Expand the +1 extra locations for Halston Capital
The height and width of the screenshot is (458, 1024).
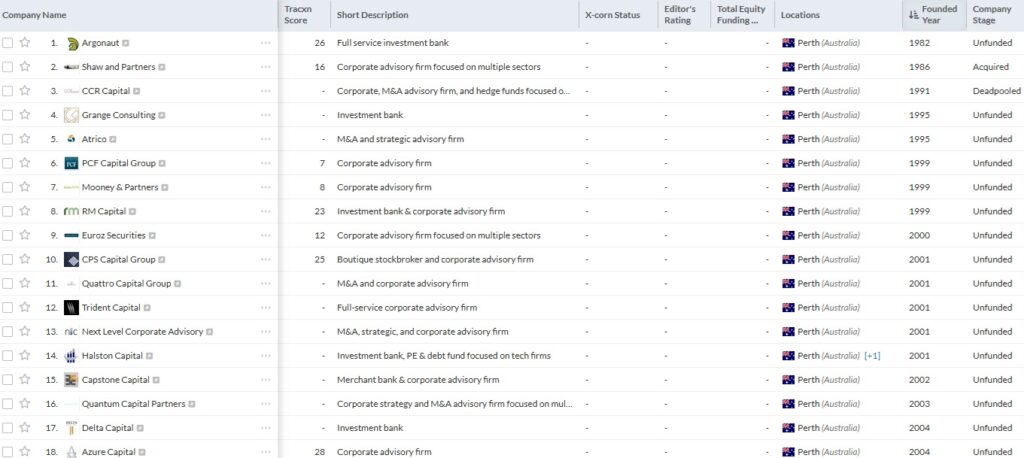(x=872, y=356)
